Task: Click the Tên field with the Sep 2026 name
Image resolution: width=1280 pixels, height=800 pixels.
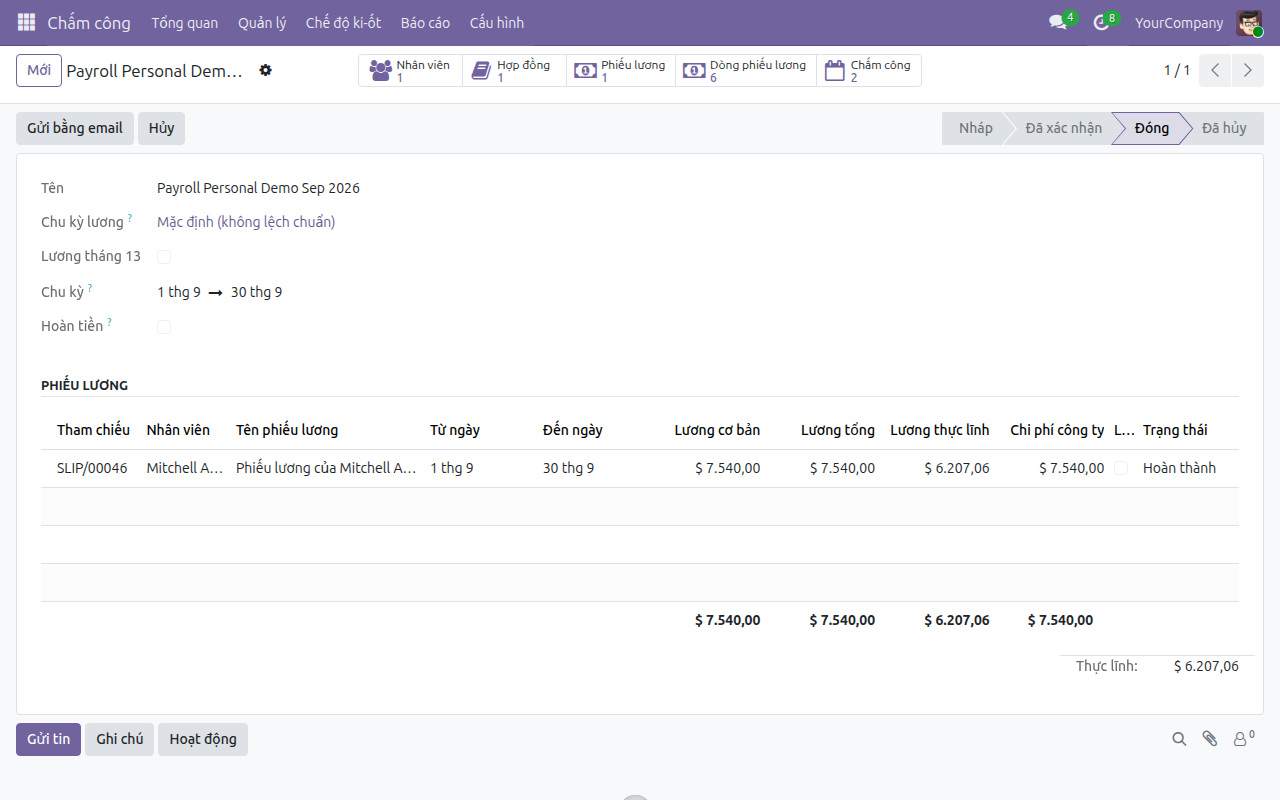Action: [258, 188]
